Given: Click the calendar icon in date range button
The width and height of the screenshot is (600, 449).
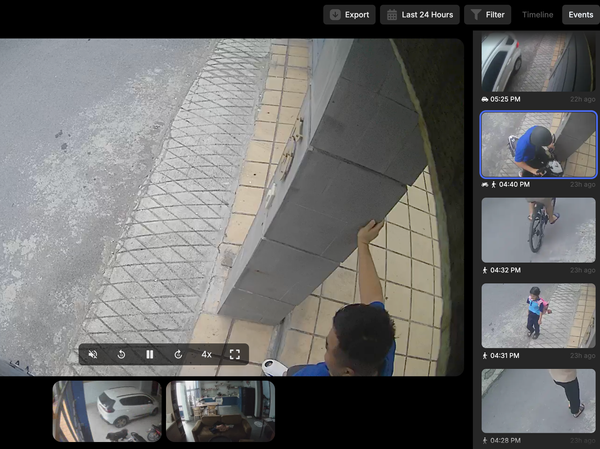Looking at the screenshot, I should tap(392, 15).
